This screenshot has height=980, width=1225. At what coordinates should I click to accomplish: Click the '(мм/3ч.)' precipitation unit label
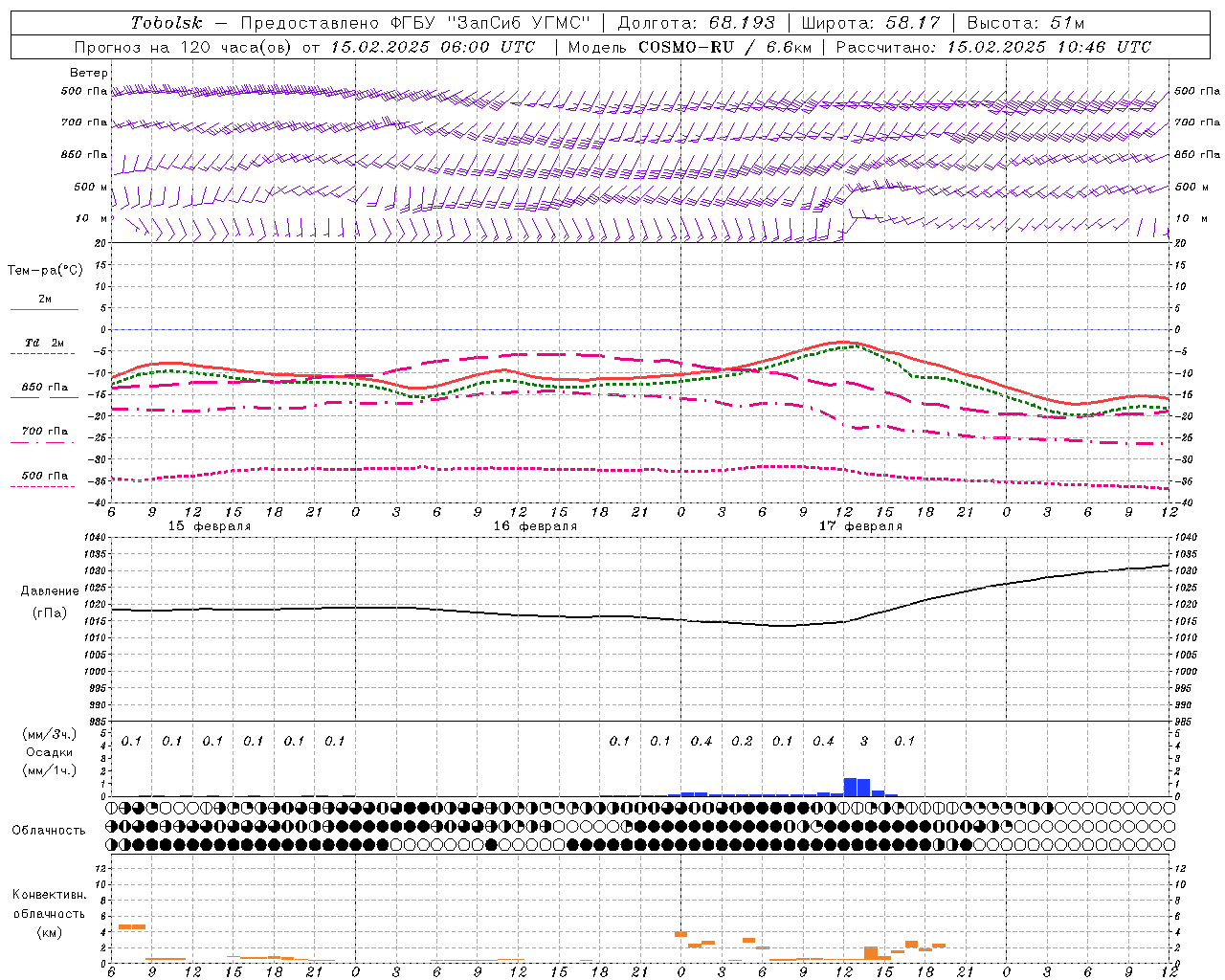tap(48, 735)
